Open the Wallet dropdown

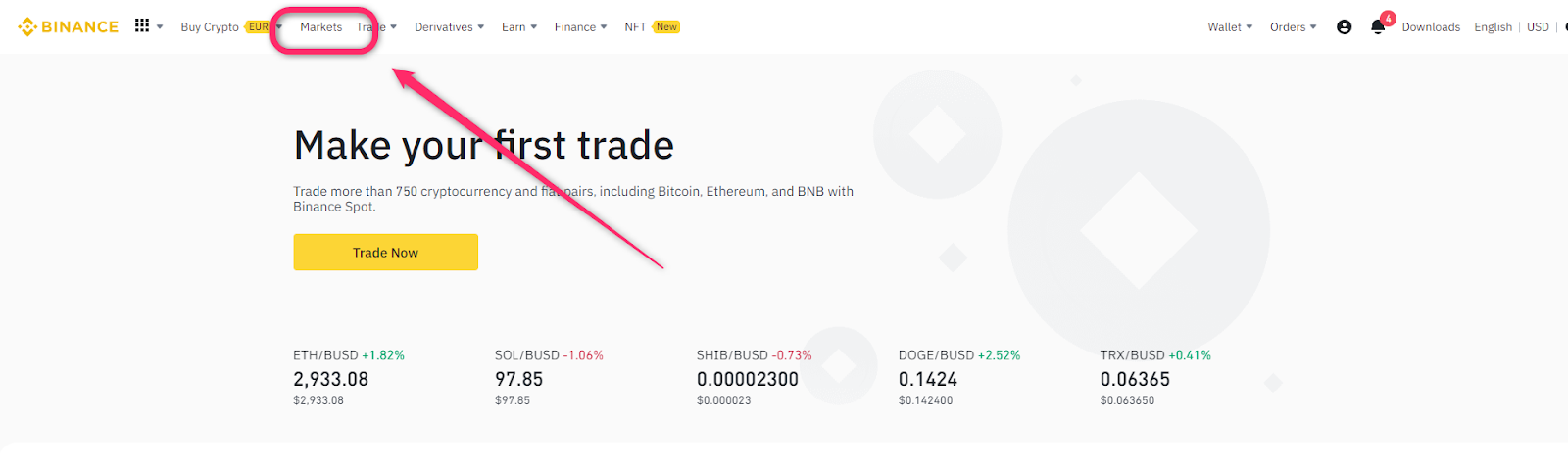pos(1230,27)
